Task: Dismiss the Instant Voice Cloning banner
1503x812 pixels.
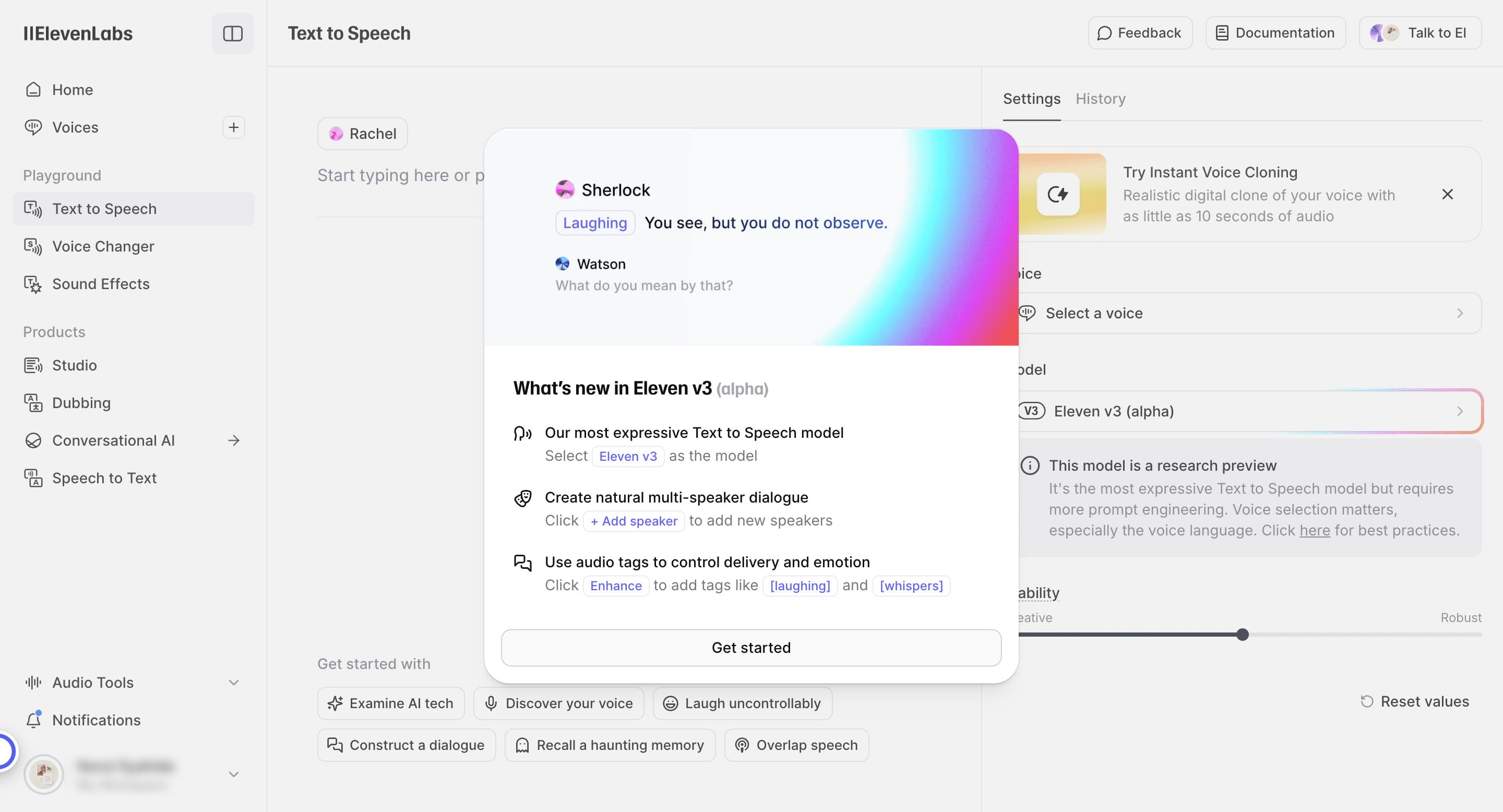Action: coord(1447,194)
